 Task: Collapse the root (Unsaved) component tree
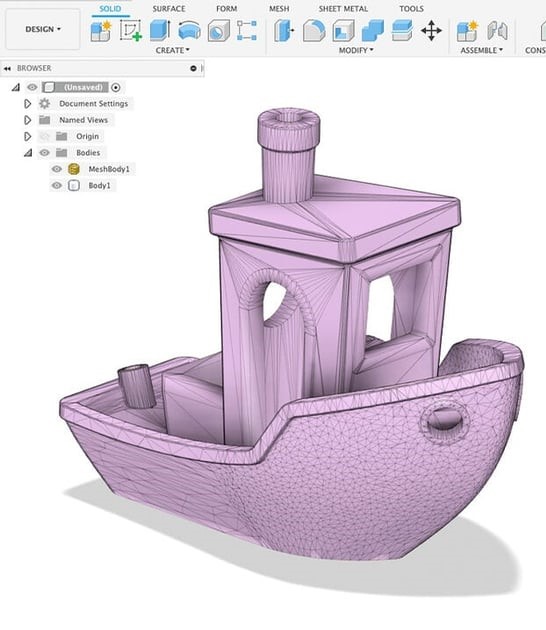pyautogui.click(x=15, y=87)
